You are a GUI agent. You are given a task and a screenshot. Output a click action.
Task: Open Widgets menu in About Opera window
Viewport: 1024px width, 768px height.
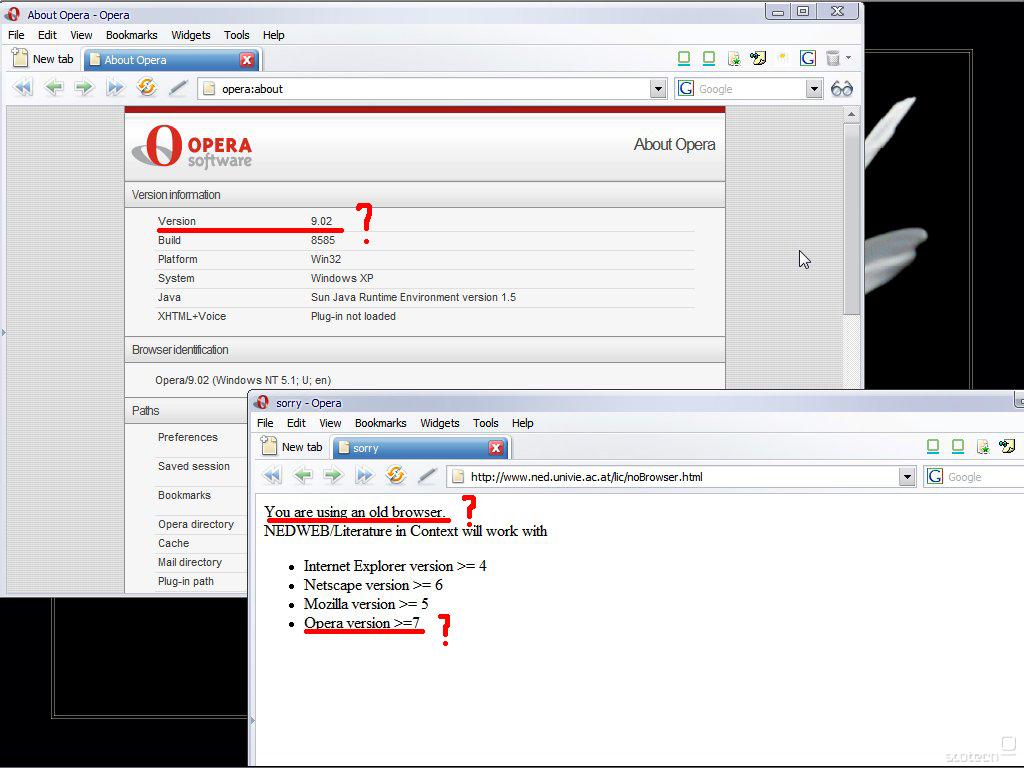coord(191,35)
